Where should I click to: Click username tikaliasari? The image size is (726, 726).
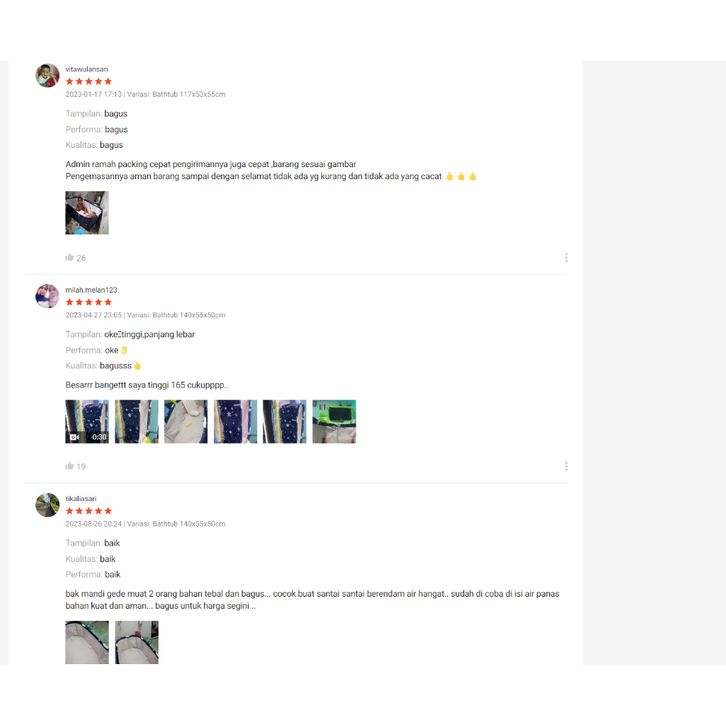click(x=81, y=499)
